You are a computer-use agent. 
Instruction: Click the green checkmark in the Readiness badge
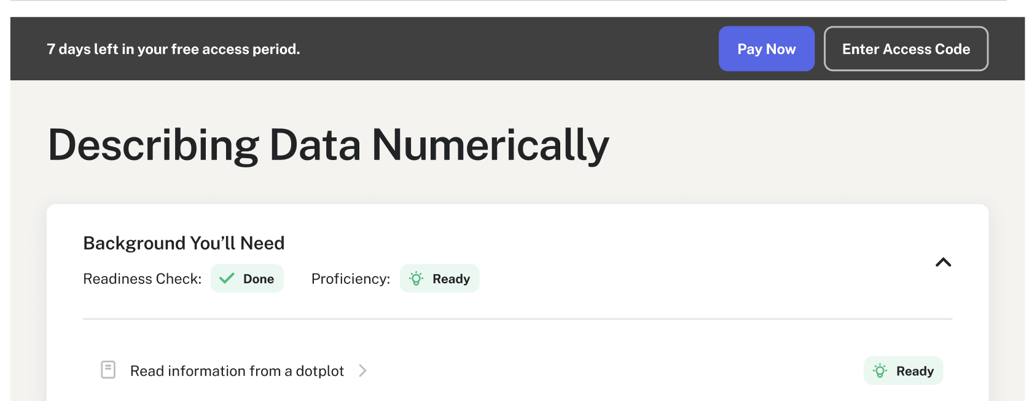click(x=227, y=279)
